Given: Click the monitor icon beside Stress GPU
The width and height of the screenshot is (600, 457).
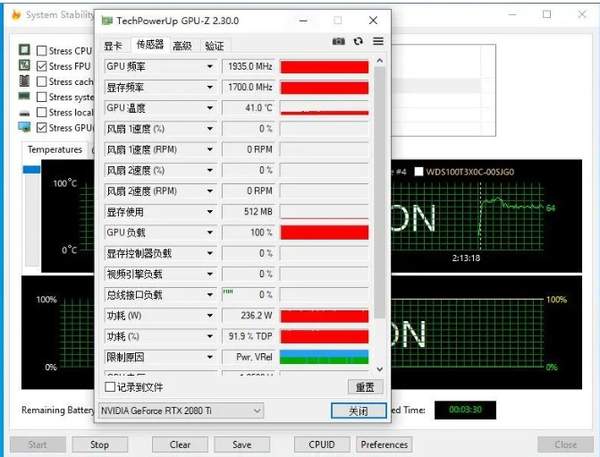Looking at the screenshot, I should (x=24, y=127).
